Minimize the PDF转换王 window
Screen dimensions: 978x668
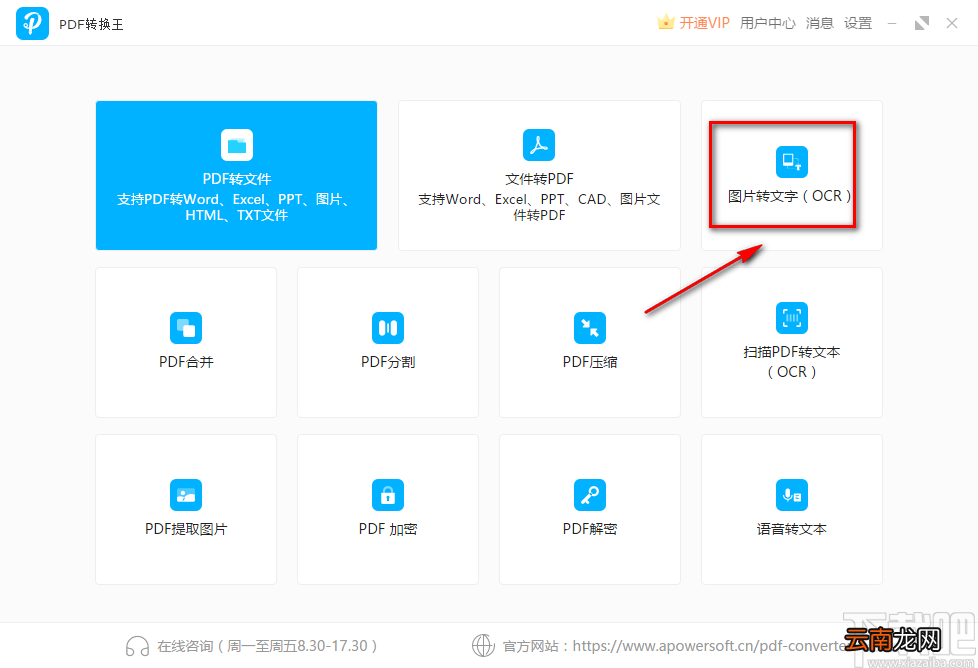point(892,23)
